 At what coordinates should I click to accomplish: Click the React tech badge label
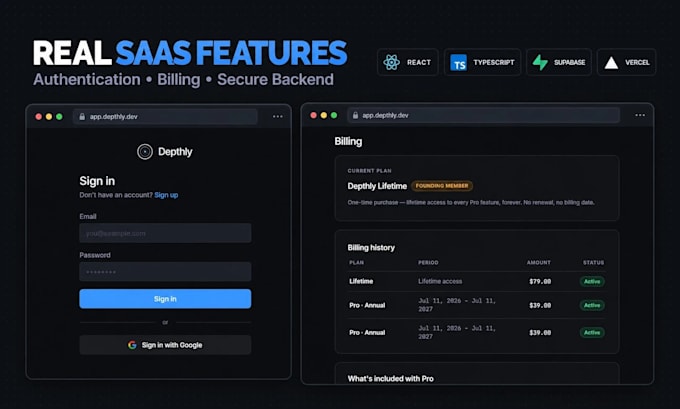point(419,62)
